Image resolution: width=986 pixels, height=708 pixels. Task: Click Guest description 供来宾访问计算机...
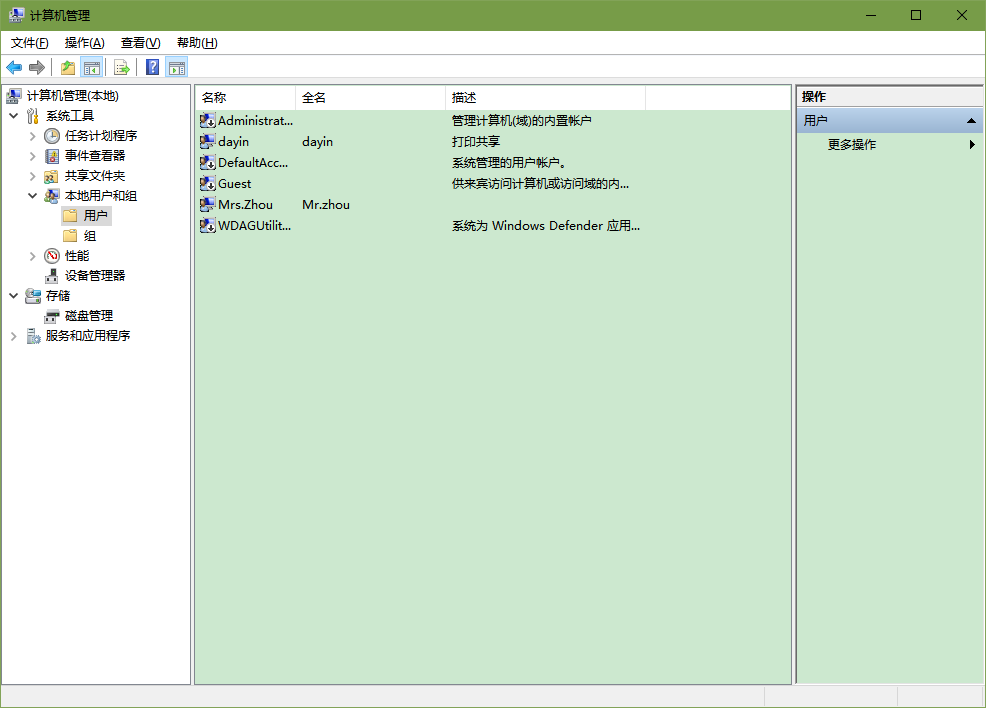coord(540,184)
